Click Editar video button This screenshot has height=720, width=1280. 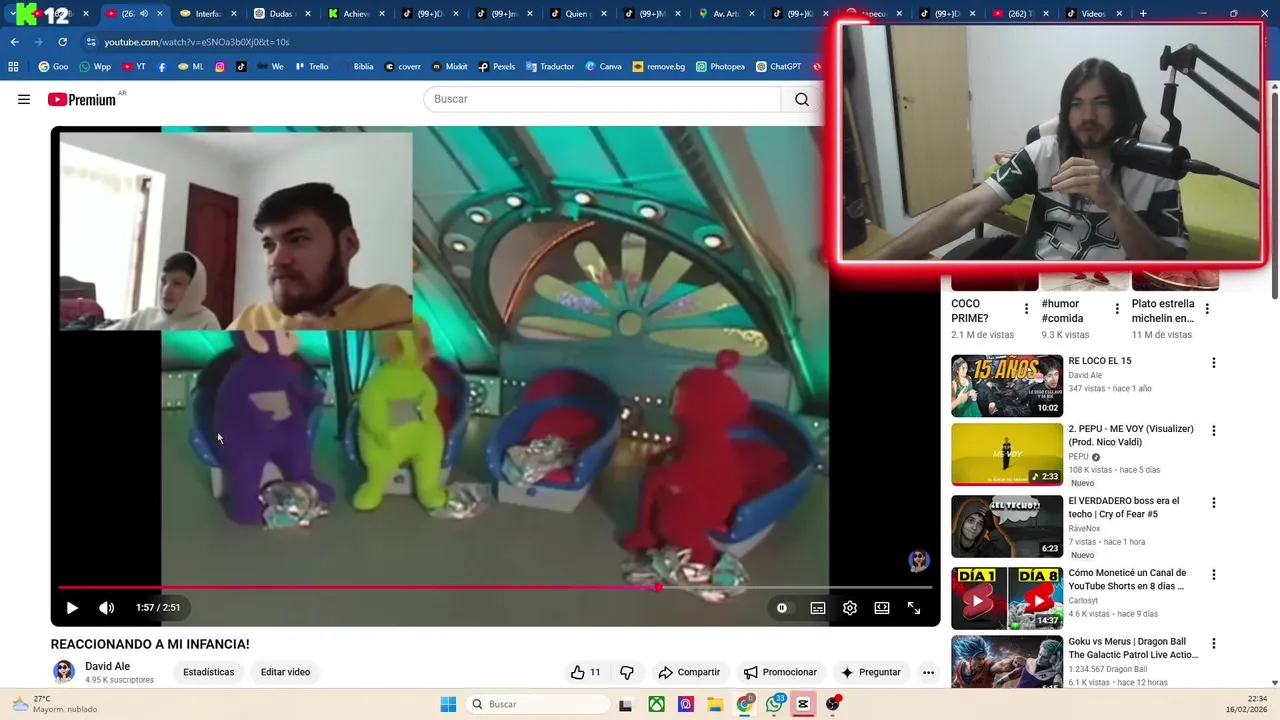tap(285, 672)
